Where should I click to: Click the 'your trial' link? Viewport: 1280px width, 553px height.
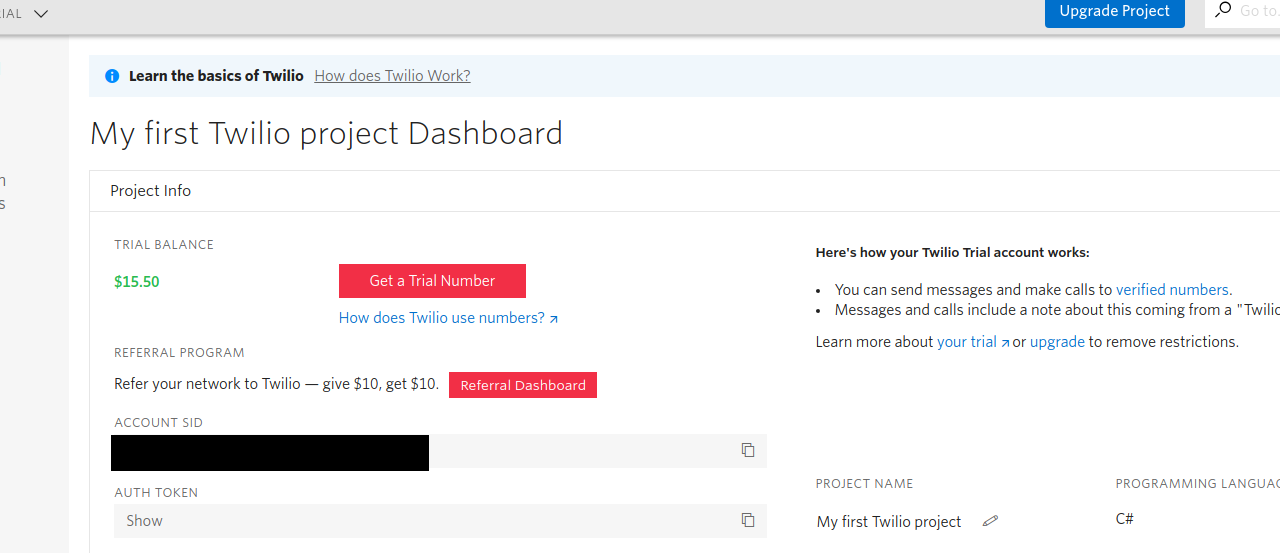tap(966, 342)
